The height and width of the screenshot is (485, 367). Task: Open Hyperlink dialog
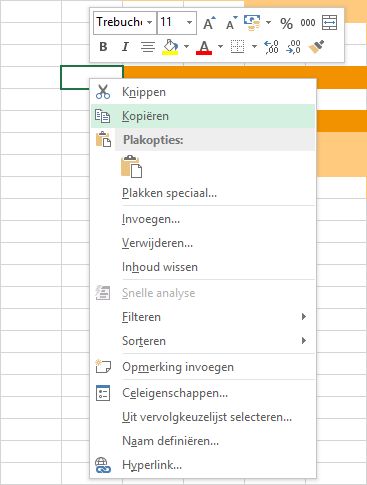(x=203, y=465)
